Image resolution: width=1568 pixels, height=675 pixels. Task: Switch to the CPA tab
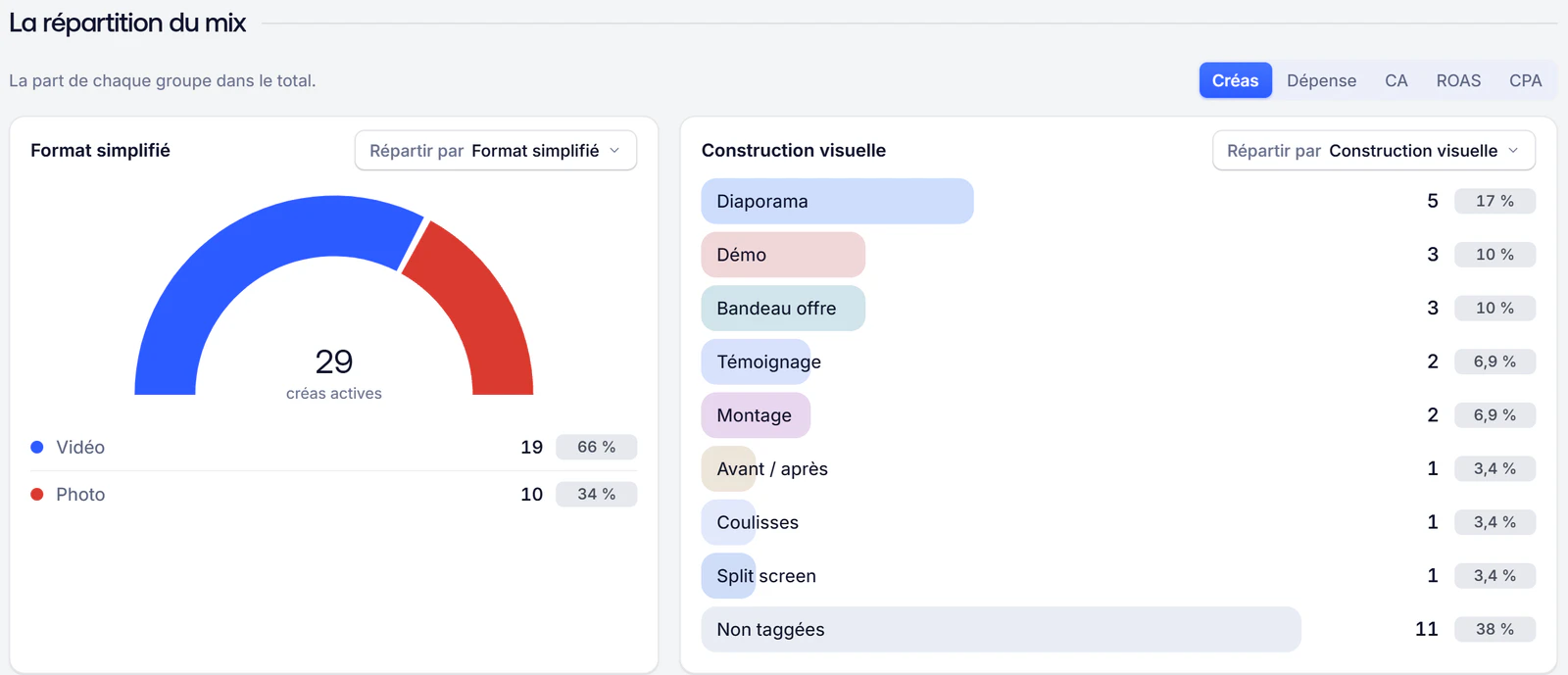tap(1525, 80)
